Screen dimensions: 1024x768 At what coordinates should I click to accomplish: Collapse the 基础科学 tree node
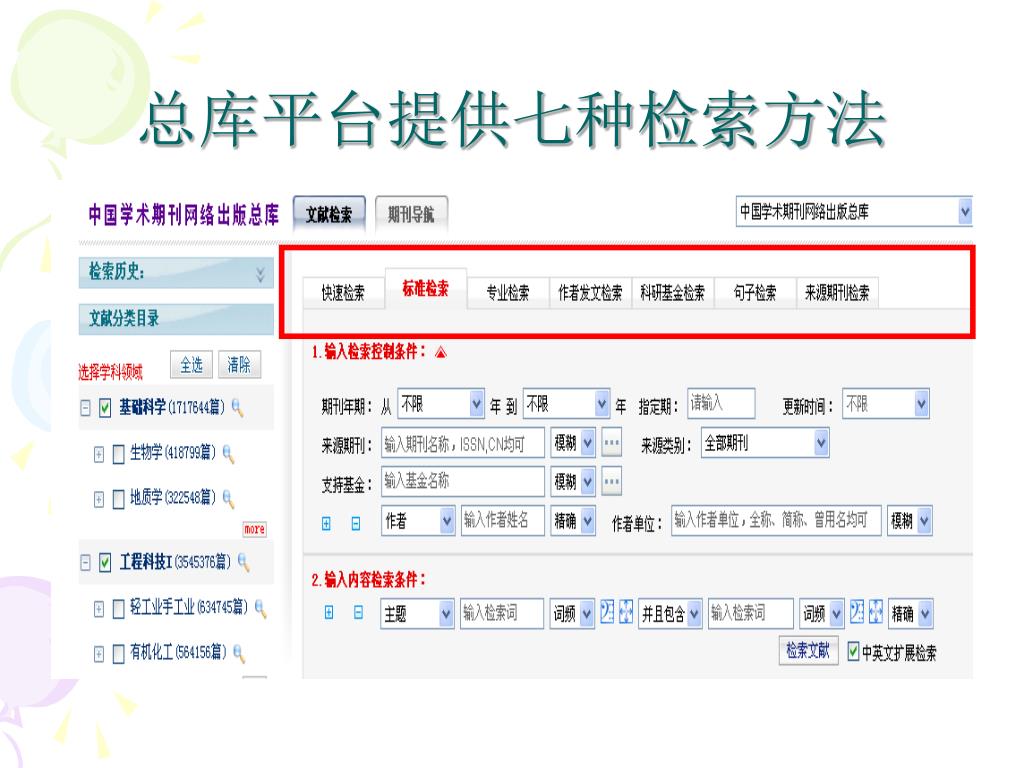86,408
